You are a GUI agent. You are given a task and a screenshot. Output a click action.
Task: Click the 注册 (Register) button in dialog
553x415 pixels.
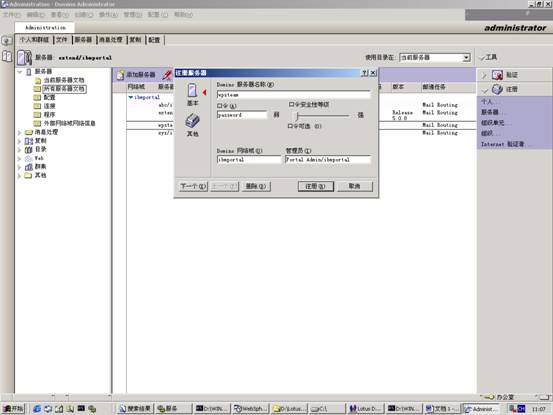(x=315, y=186)
